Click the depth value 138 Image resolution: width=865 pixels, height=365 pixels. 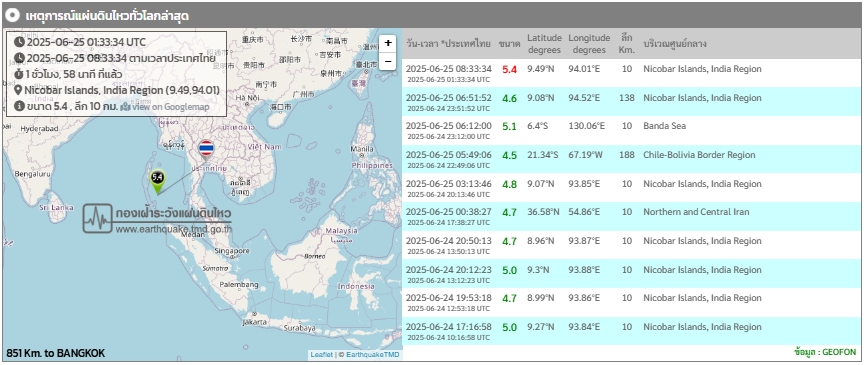click(x=627, y=98)
